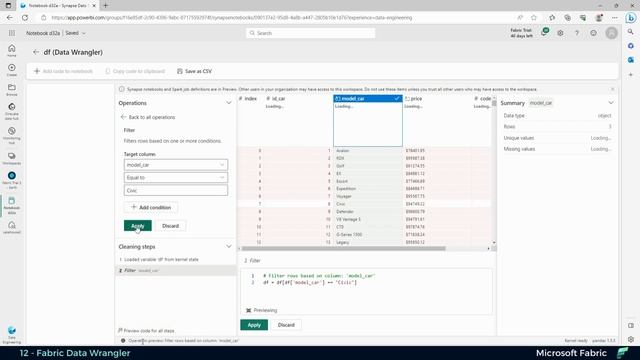Open Edge sidebar search icon
This screenshot has width=640, height=360.
click(631, 32)
